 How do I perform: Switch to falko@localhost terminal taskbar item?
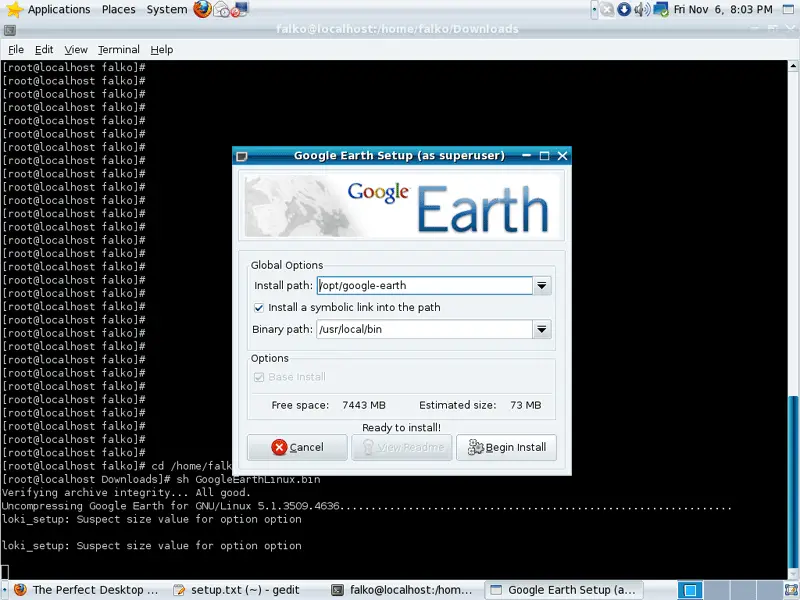pyautogui.click(x=401, y=590)
